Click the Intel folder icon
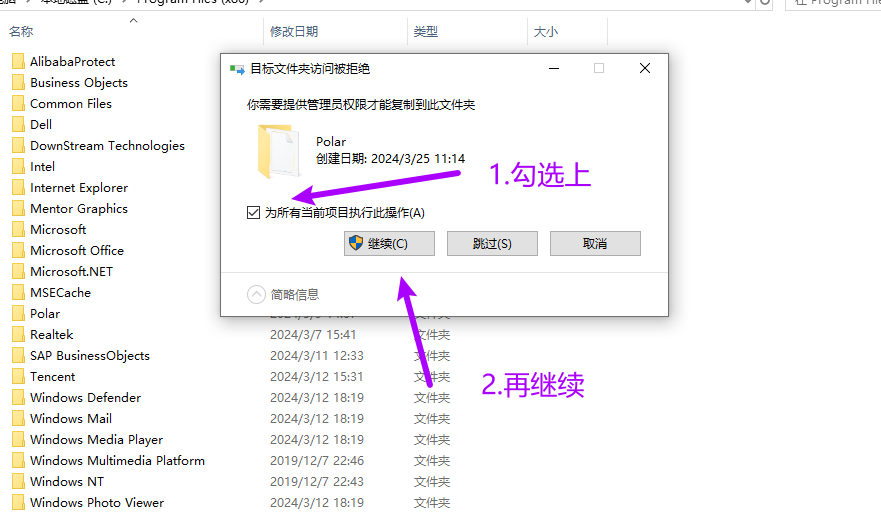881x513 pixels. coord(19,166)
